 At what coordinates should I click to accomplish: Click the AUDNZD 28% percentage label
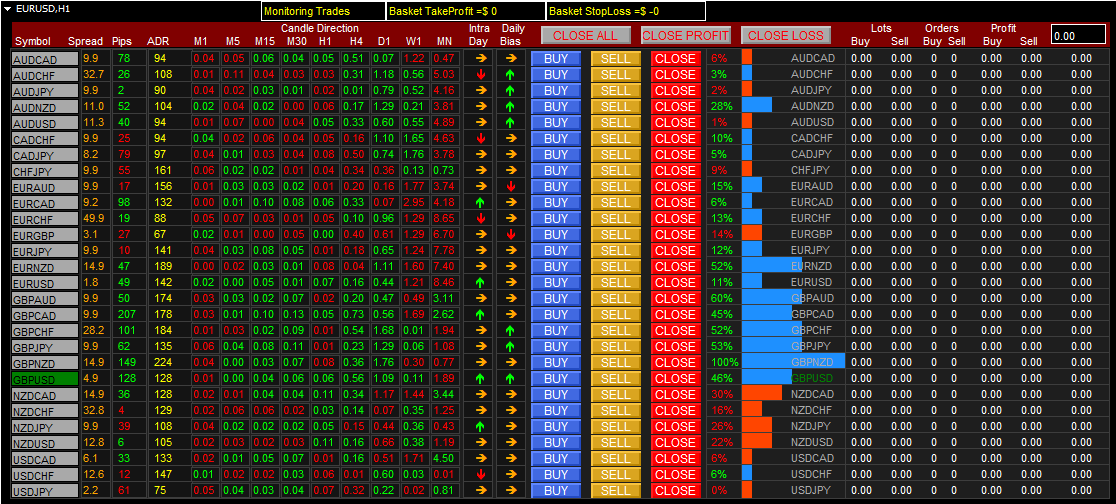click(x=721, y=107)
